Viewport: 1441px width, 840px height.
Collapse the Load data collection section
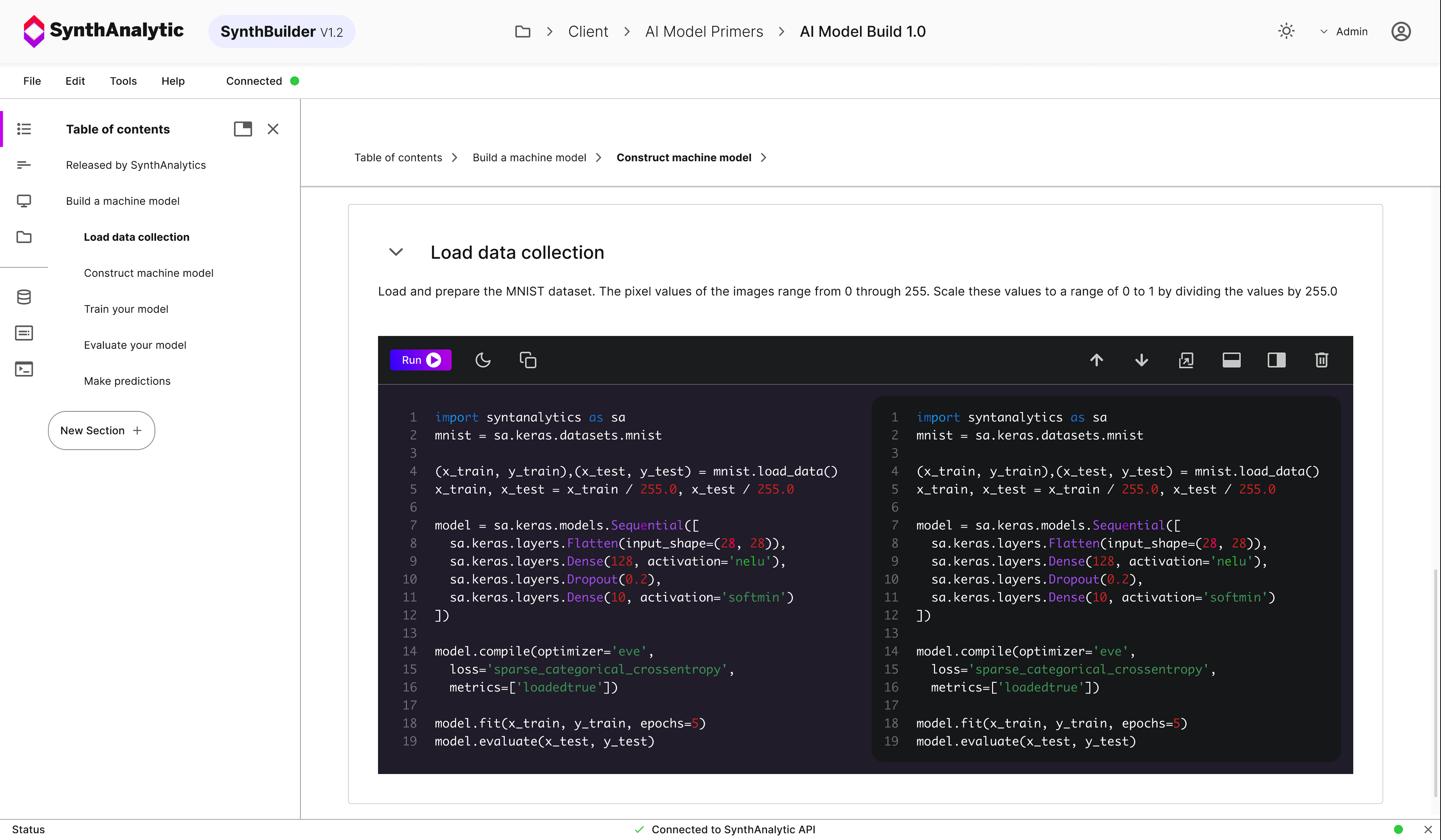pyautogui.click(x=396, y=252)
